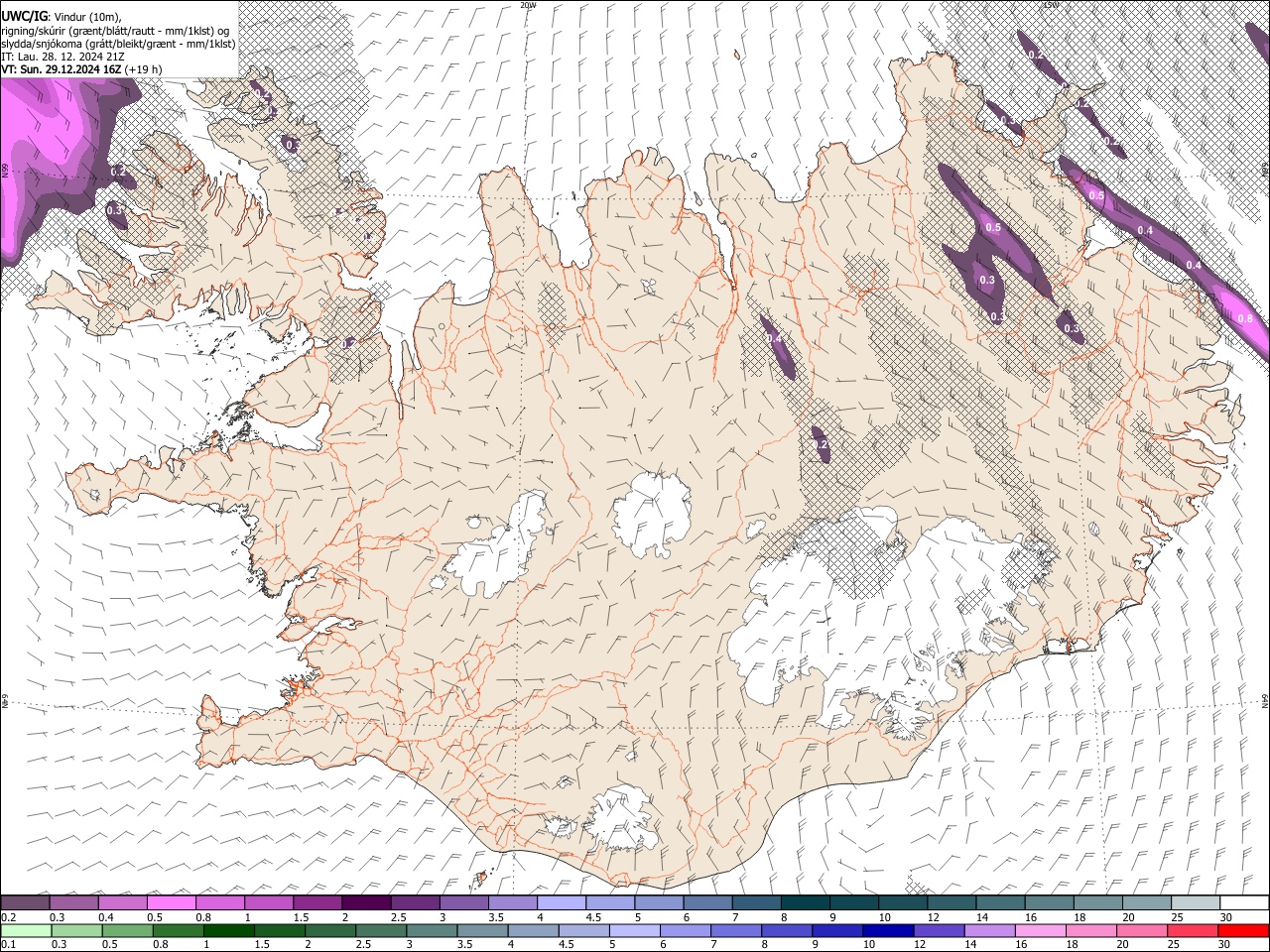Click the '0.1' label under the bottom scale
This screenshot has height=952, width=1270.
[x=8, y=945]
